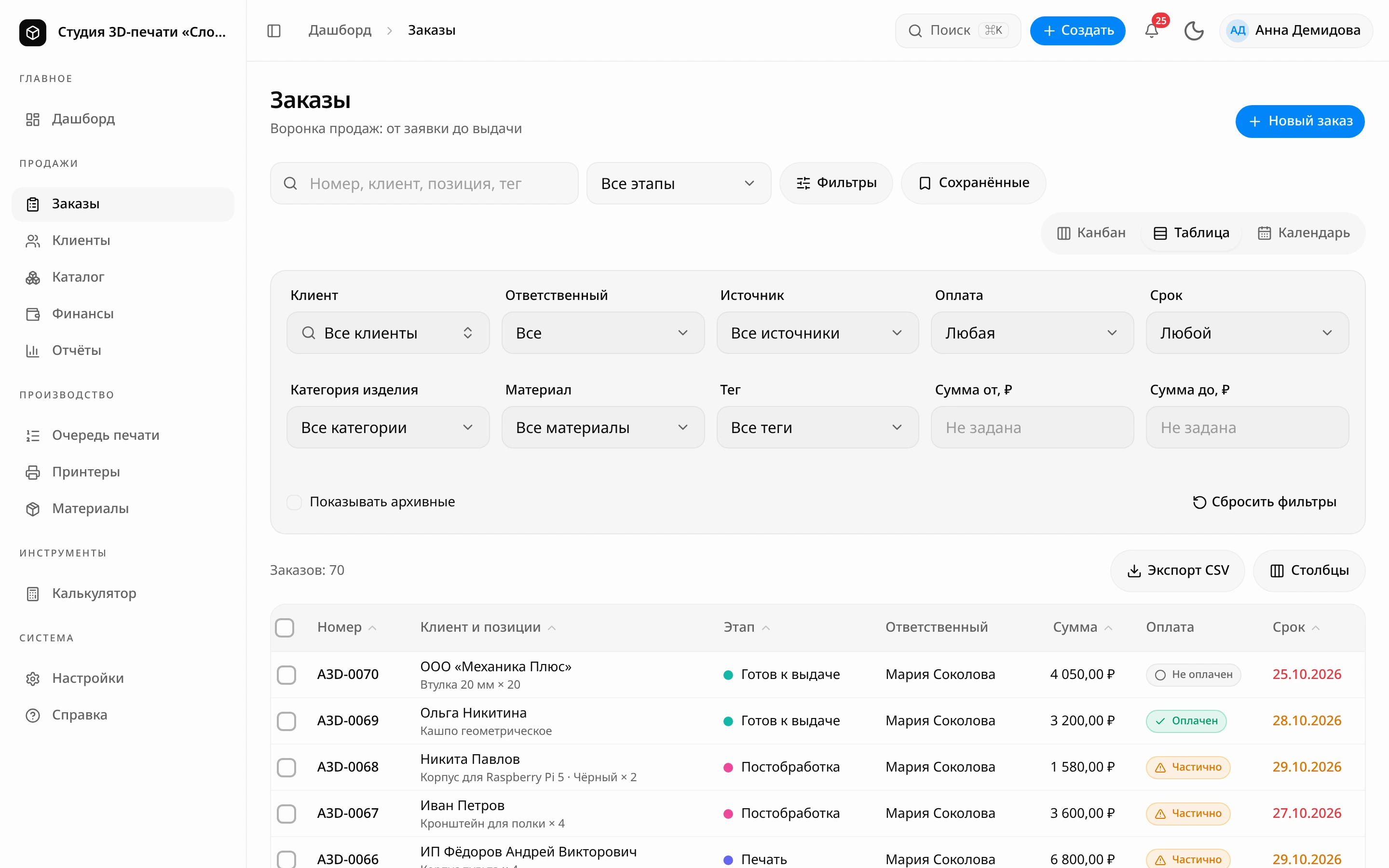Click Экспорт CSV button
This screenshot has height=868, width=1389.
point(1178,571)
